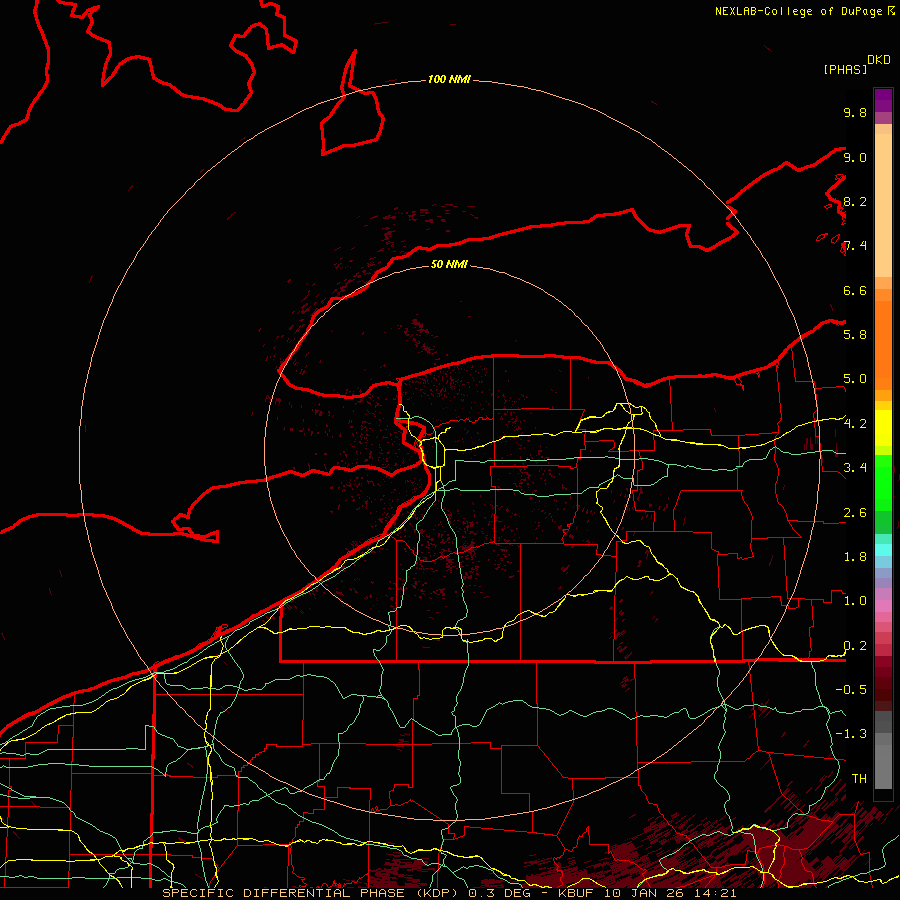This screenshot has width=900, height=900.
Task: Select the 100 NMI range ring label
Action: click(449, 79)
